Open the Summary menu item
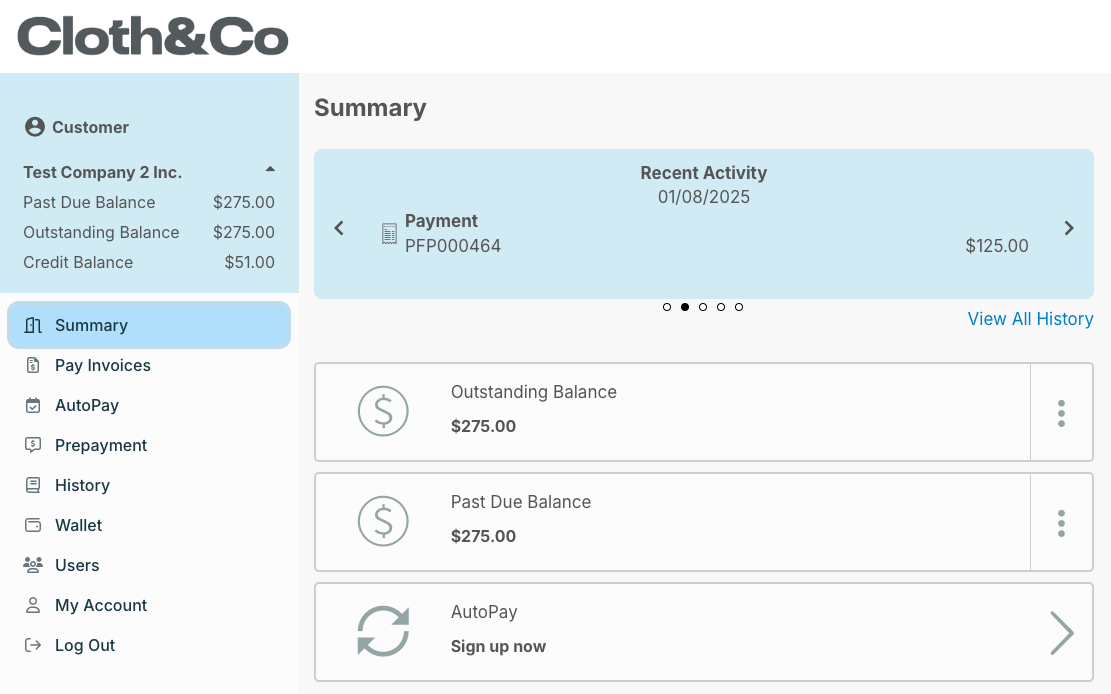The width and height of the screenshot is (1111, 694). [x=149, y=325]
